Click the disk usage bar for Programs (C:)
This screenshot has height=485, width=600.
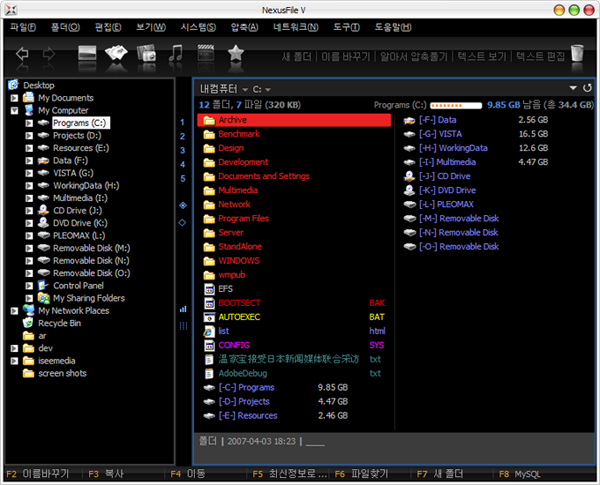coord(456,105)
